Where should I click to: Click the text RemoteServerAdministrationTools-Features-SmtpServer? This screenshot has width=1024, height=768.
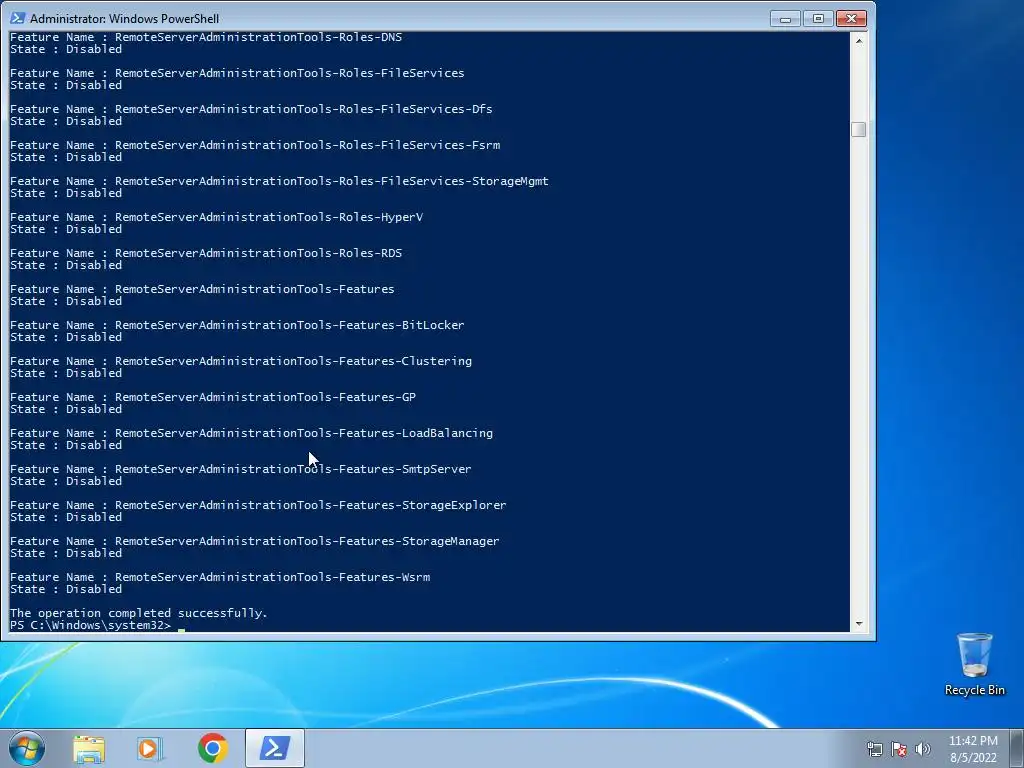pos(293,469)
